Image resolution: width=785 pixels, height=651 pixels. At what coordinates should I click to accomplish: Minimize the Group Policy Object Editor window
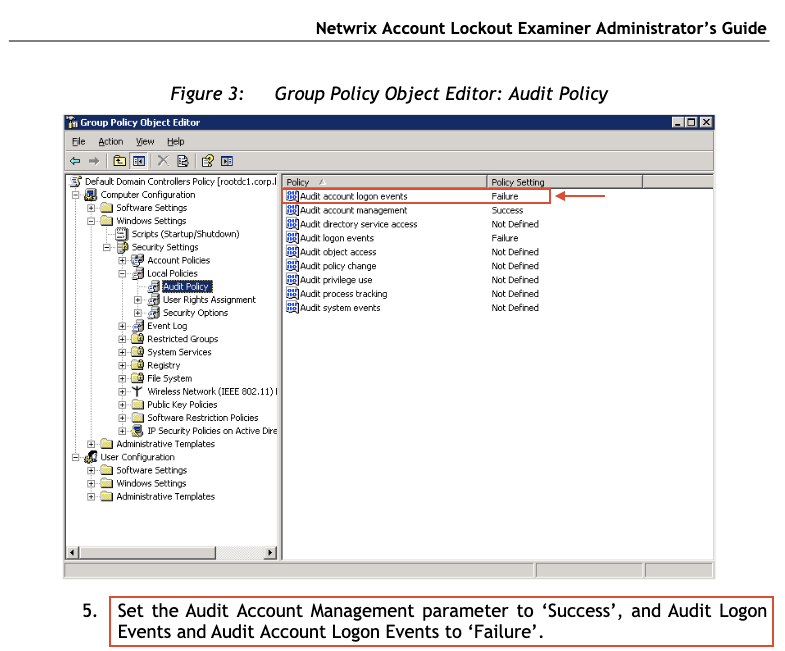tap(678, 122)
